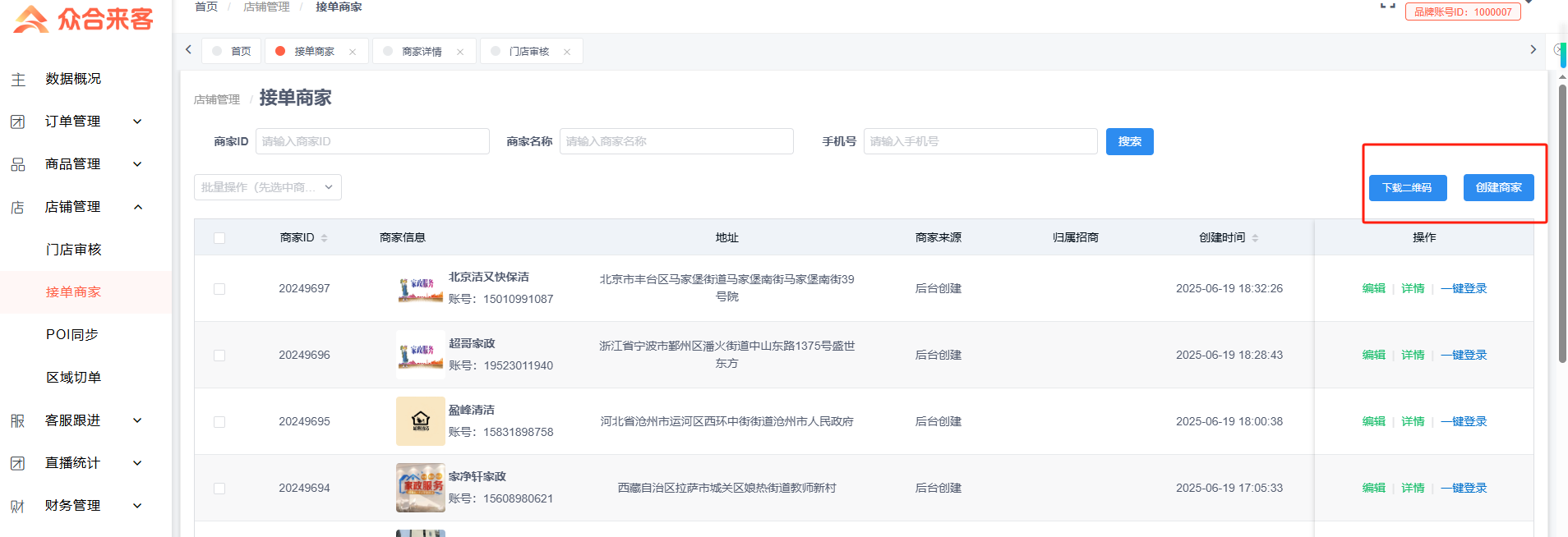
Task: Click 详情 for 超哥家政
Action: pyautogui.click(x=1414, y=356)
